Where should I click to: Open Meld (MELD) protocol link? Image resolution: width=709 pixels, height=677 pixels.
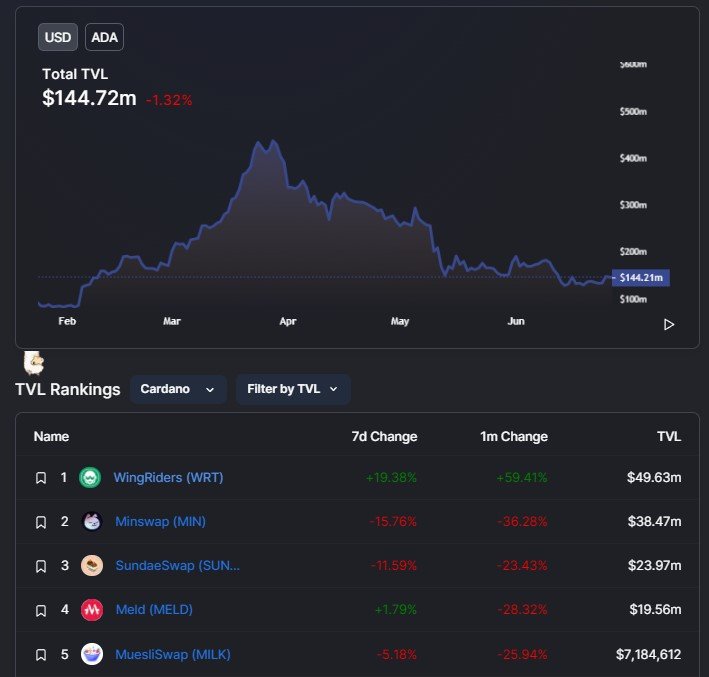[154, 610]
